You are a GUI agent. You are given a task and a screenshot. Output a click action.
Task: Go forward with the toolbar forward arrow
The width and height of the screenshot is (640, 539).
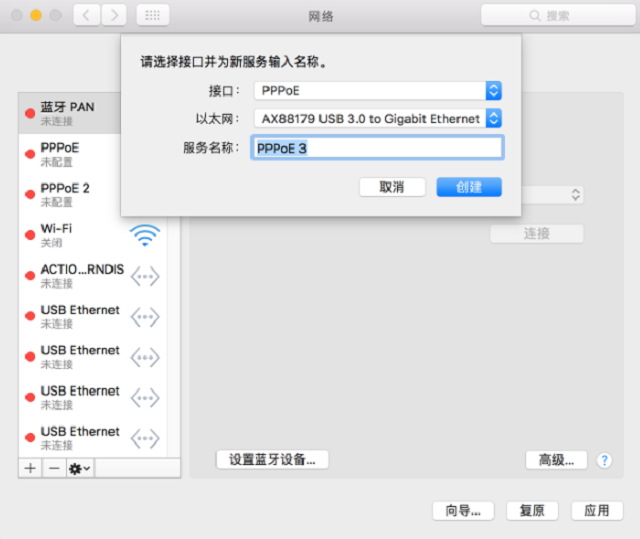[x=114, y=16]
